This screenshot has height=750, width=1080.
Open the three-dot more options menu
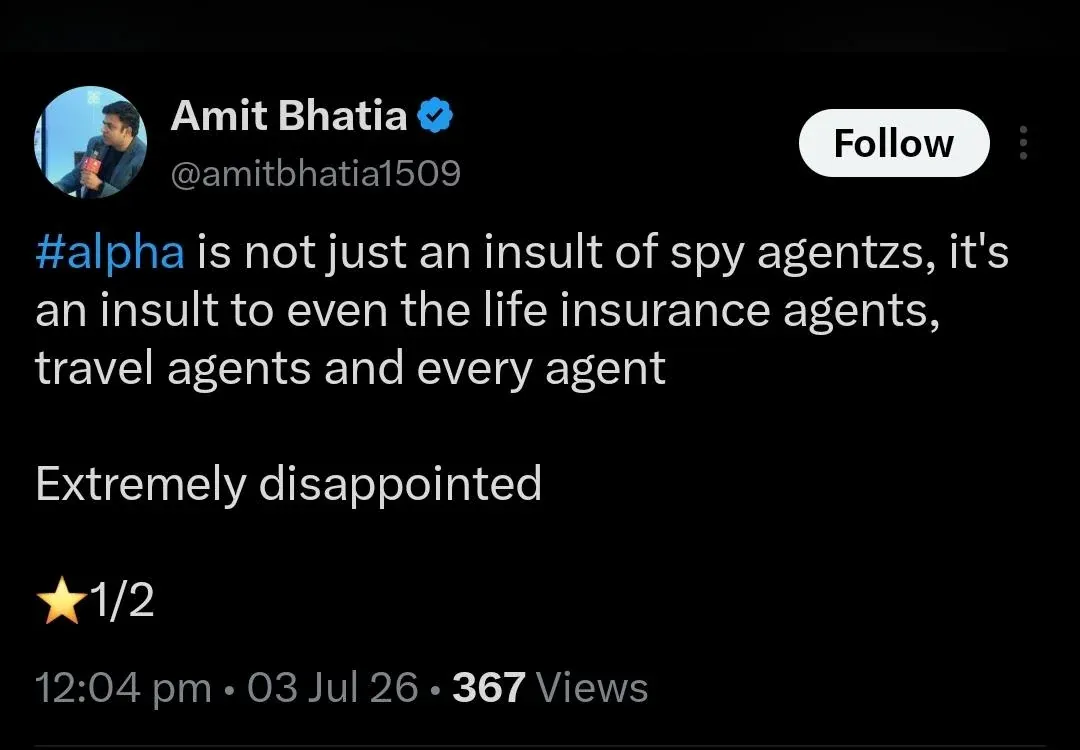click(x=1023, y=143)
